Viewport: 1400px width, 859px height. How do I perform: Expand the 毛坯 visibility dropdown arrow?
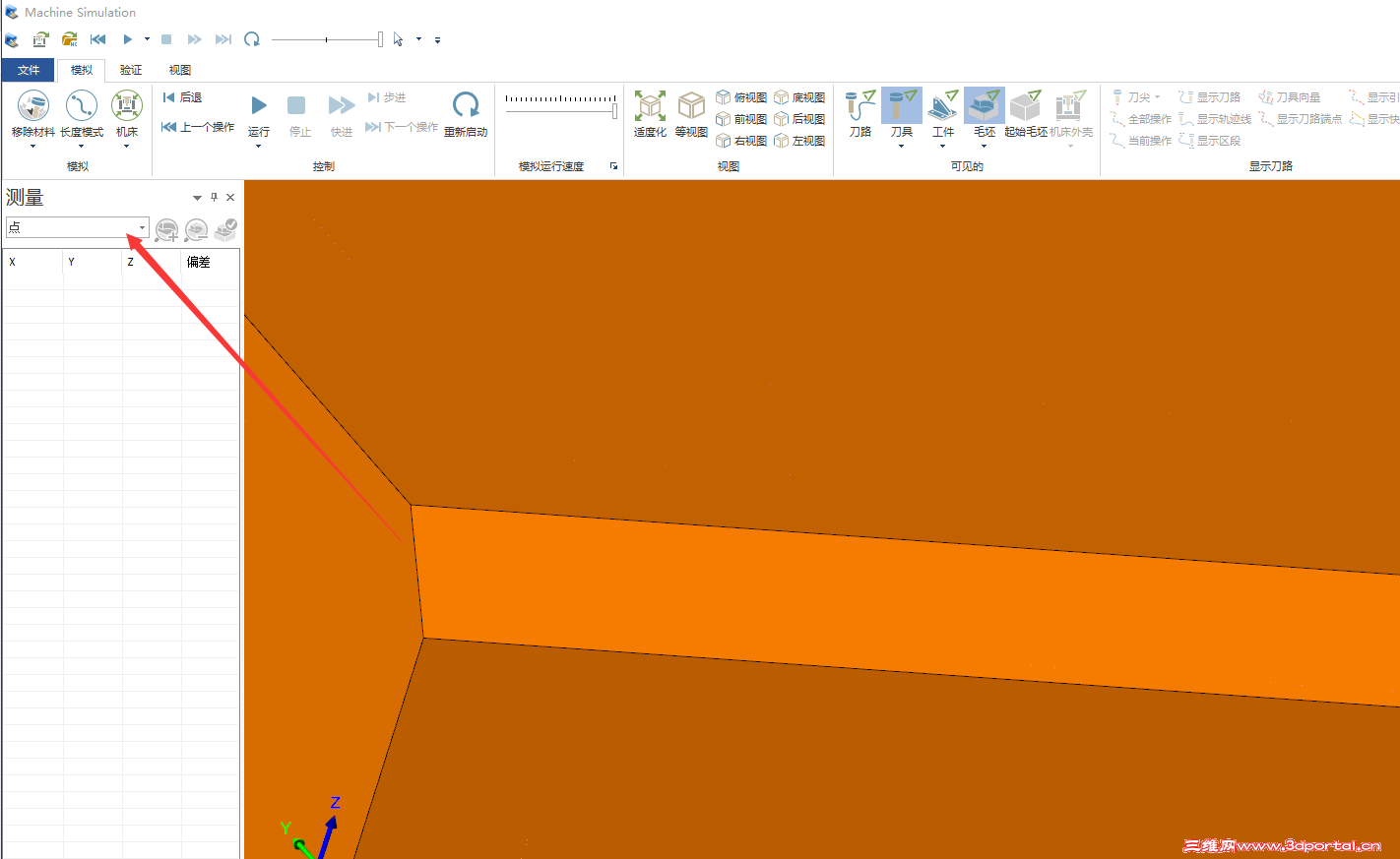pyautogui.click(x=985, y=147)
